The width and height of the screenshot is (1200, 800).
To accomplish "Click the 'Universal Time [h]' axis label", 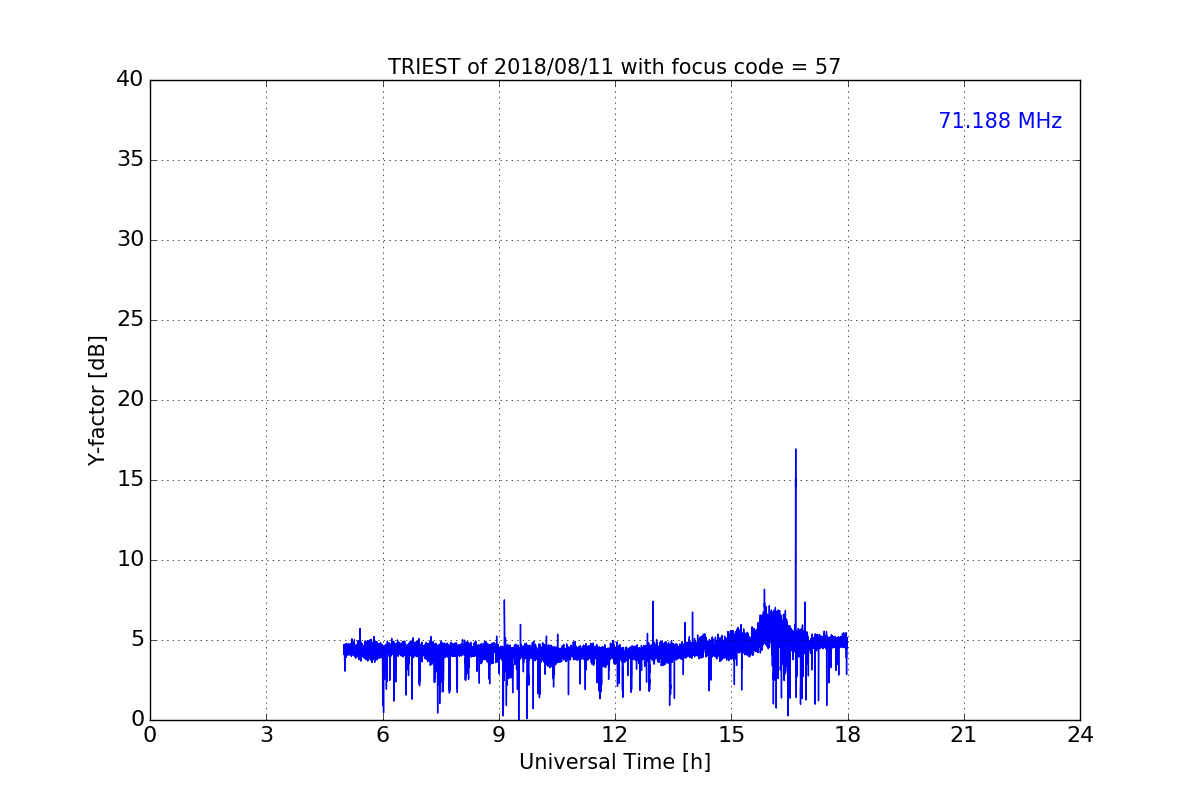I will 615,762.
